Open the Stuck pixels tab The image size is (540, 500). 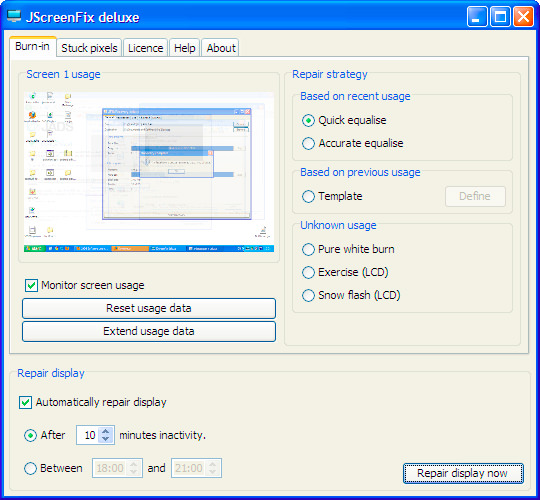(x=89, y=48)
